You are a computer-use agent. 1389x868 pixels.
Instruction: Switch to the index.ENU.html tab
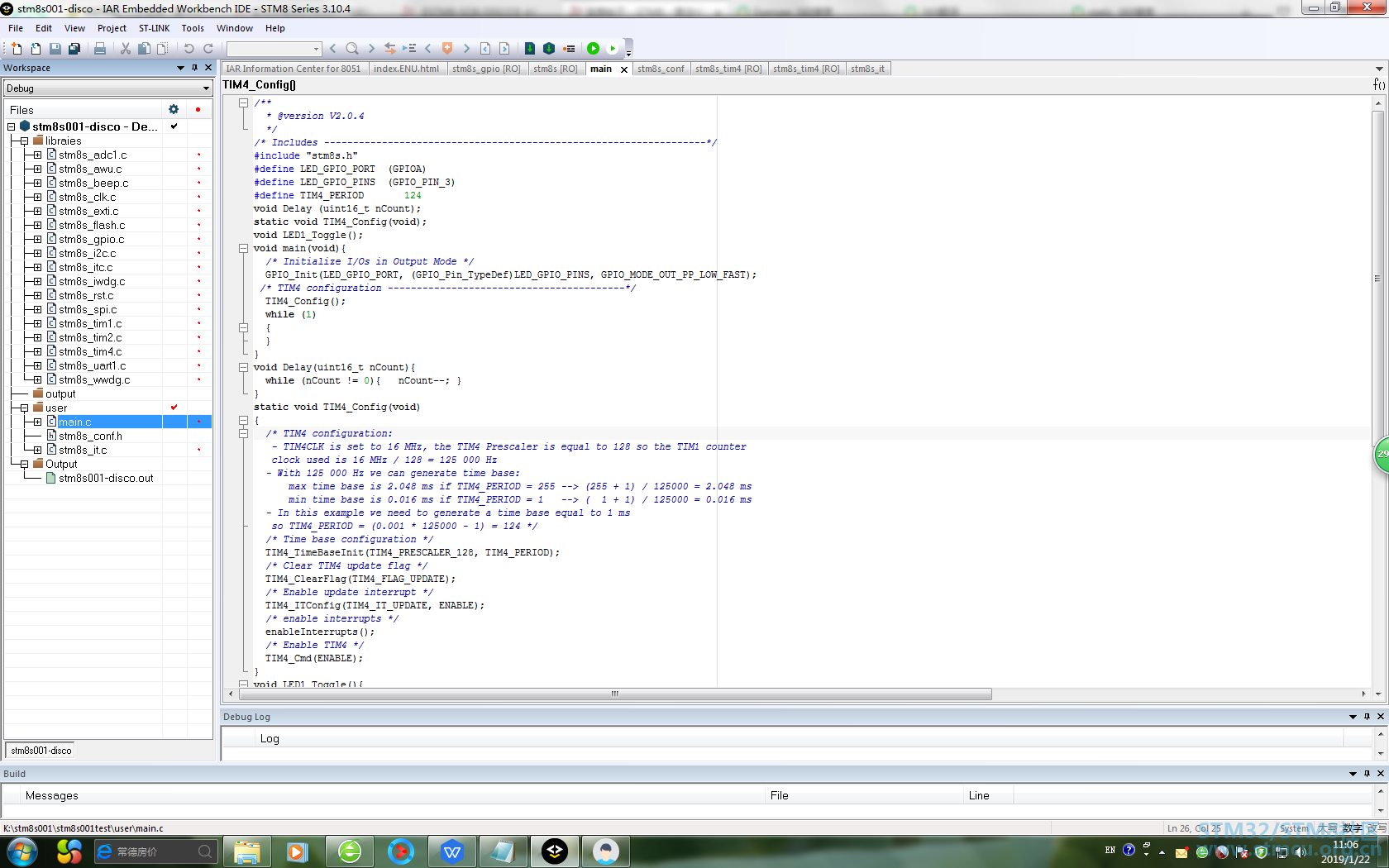coord(406,69)
